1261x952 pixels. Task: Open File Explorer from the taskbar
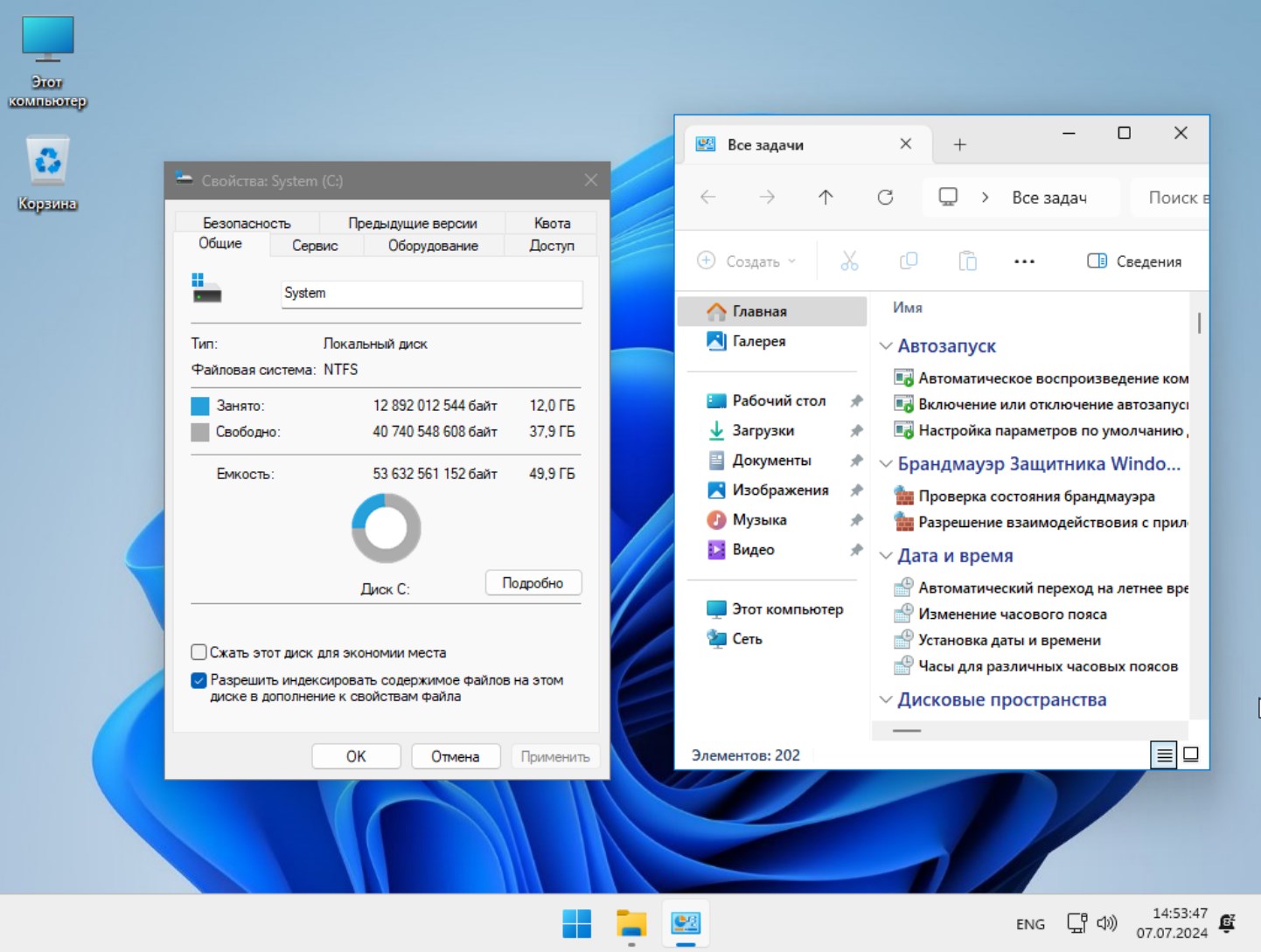630,923
